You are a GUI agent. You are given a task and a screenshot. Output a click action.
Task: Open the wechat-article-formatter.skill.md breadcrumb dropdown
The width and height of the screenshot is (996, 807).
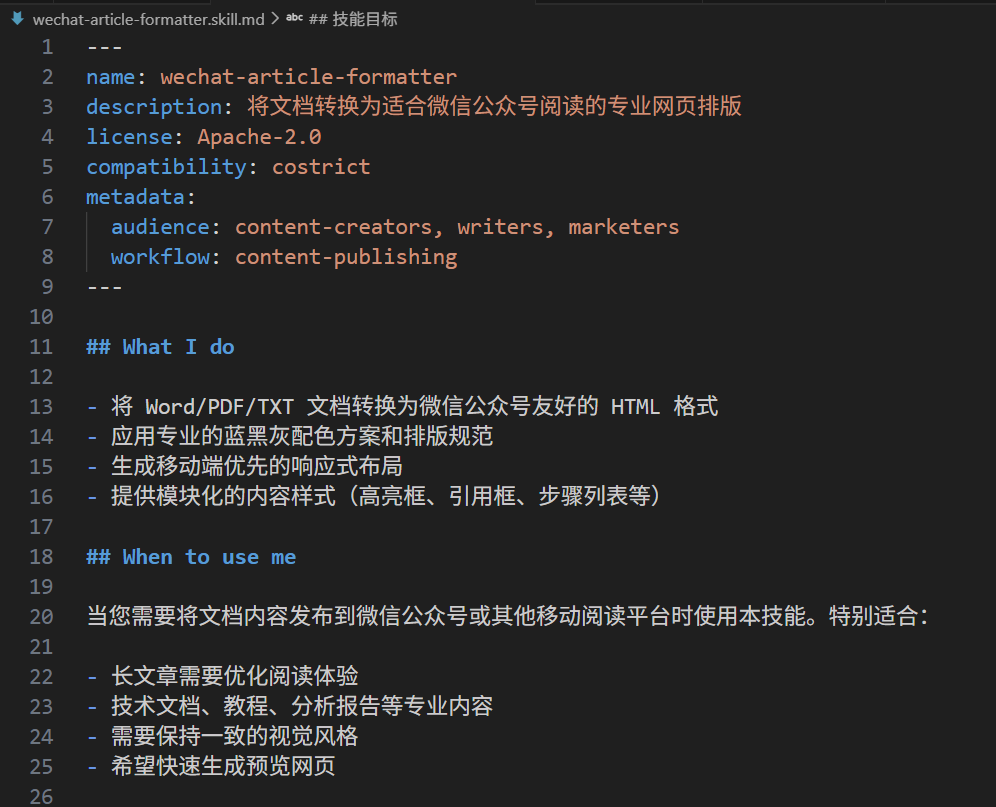[150, 19]
